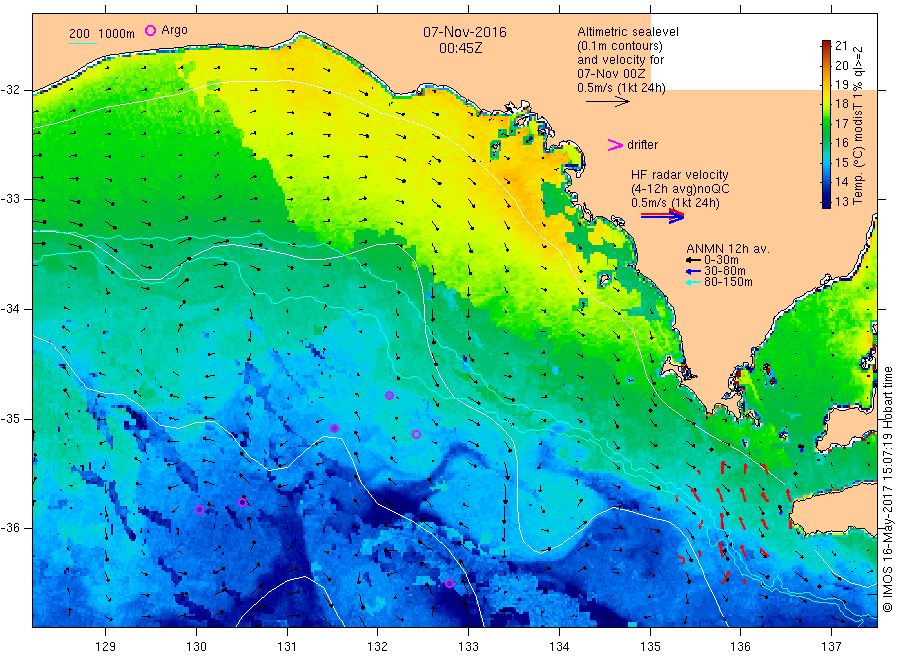The image size is (900, 660).
Task: Click '0.5m/s (1kt 24h)' under HF radar legend
Action: [x=675, y=203]
